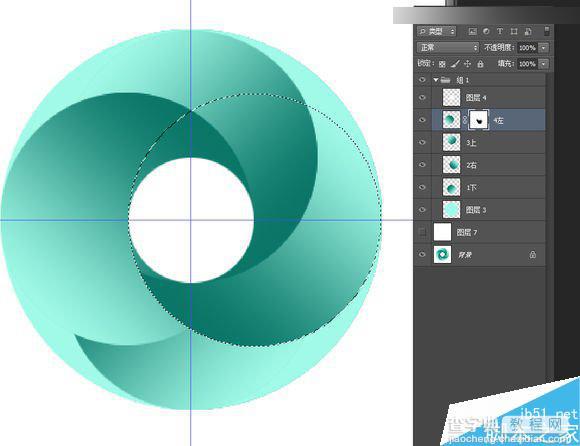This screenshot has height=446, width=580.
Task: Filter layers by type (T) icon
Action: pos(500,32)
